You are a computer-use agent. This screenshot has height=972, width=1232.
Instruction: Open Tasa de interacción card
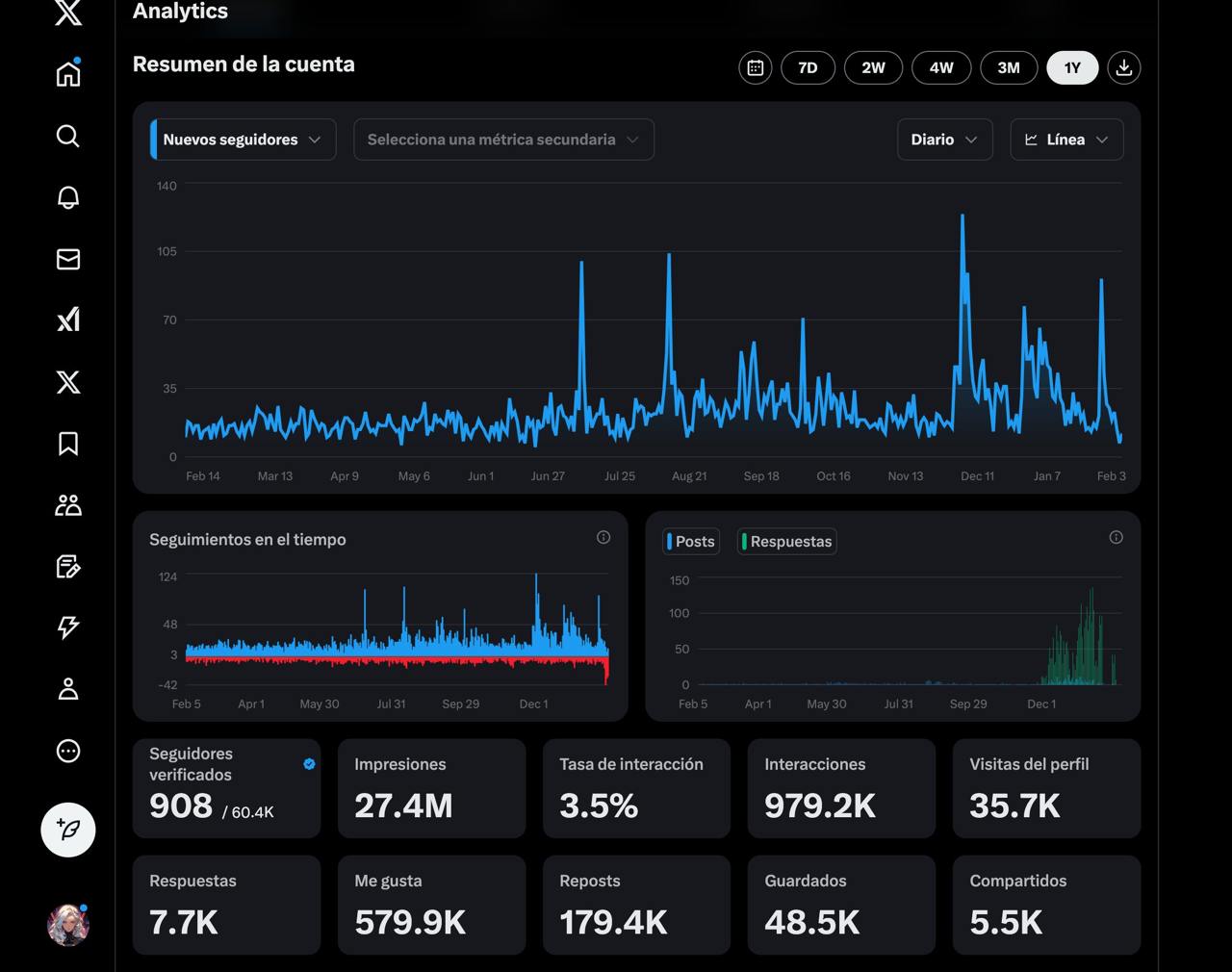coord(637,788)
